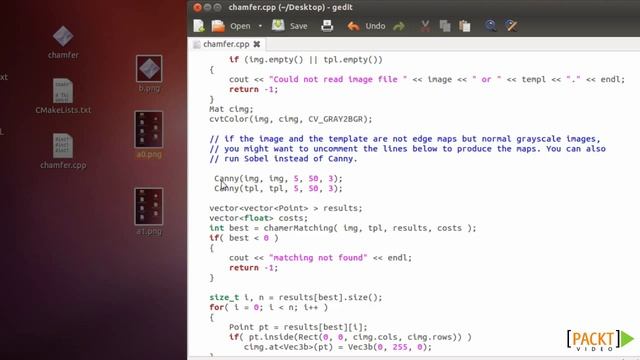Image resolution: width=640 pixels, height=360 pixels.
Task: Close the chamfer.cpp tab
Action: [x=257, y=44]
